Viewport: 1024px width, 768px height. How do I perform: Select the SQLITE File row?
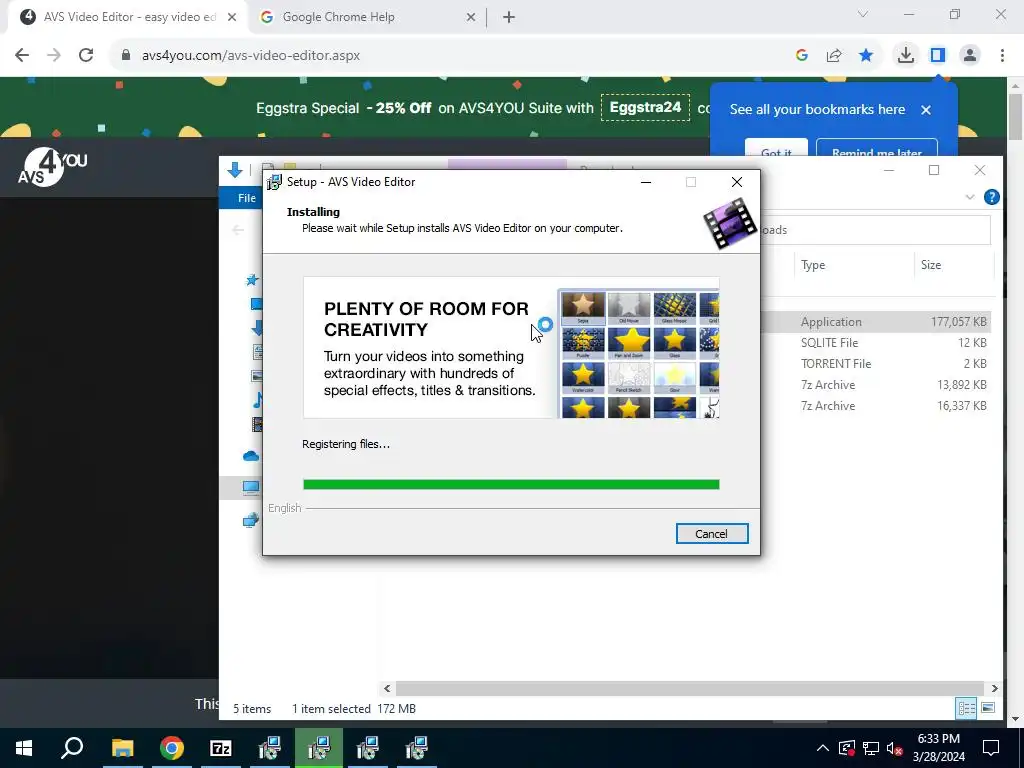(875, 343)
